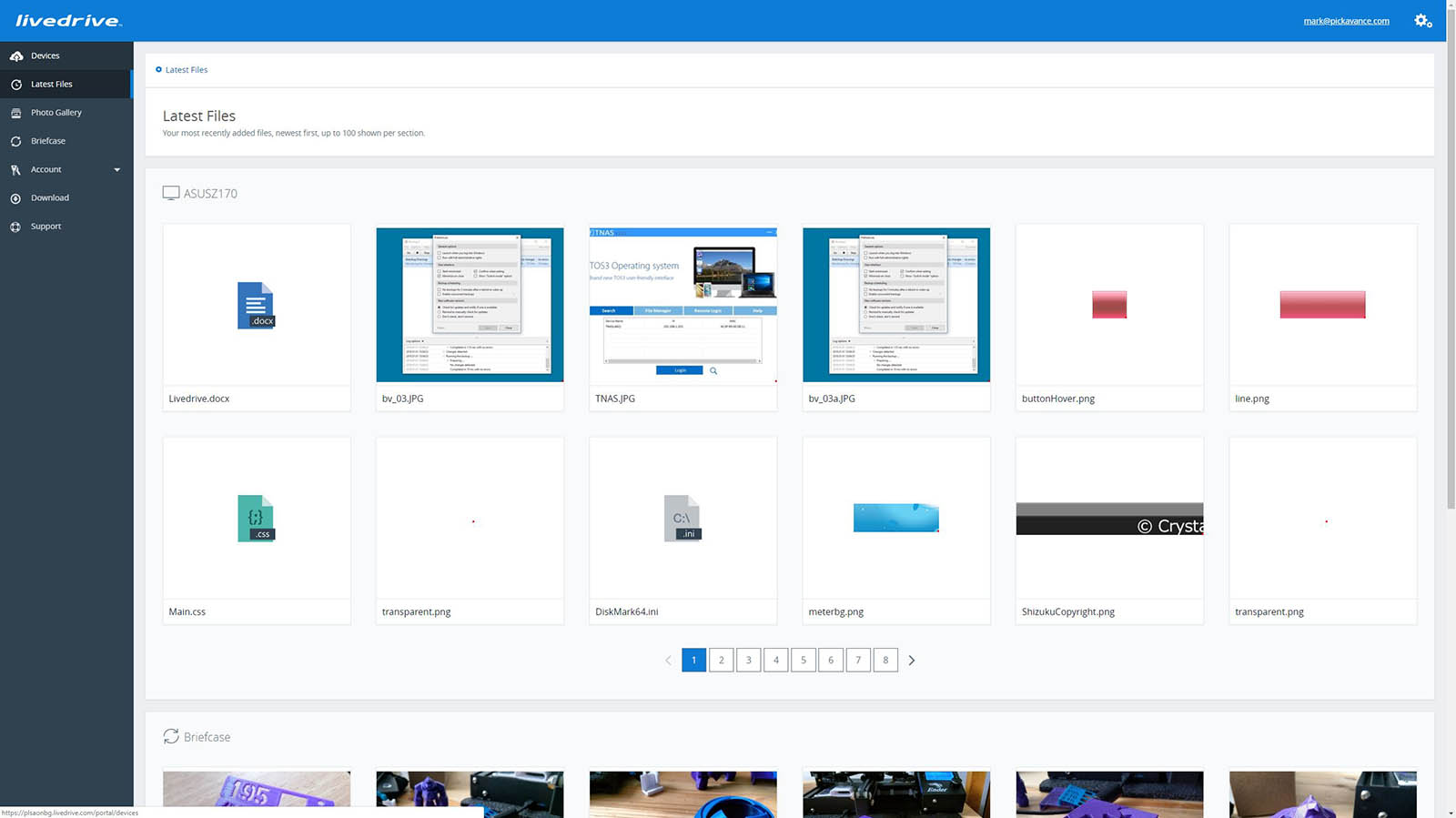Go to page 1 of files
The image size is (1456, 818).
coord(693,660)
